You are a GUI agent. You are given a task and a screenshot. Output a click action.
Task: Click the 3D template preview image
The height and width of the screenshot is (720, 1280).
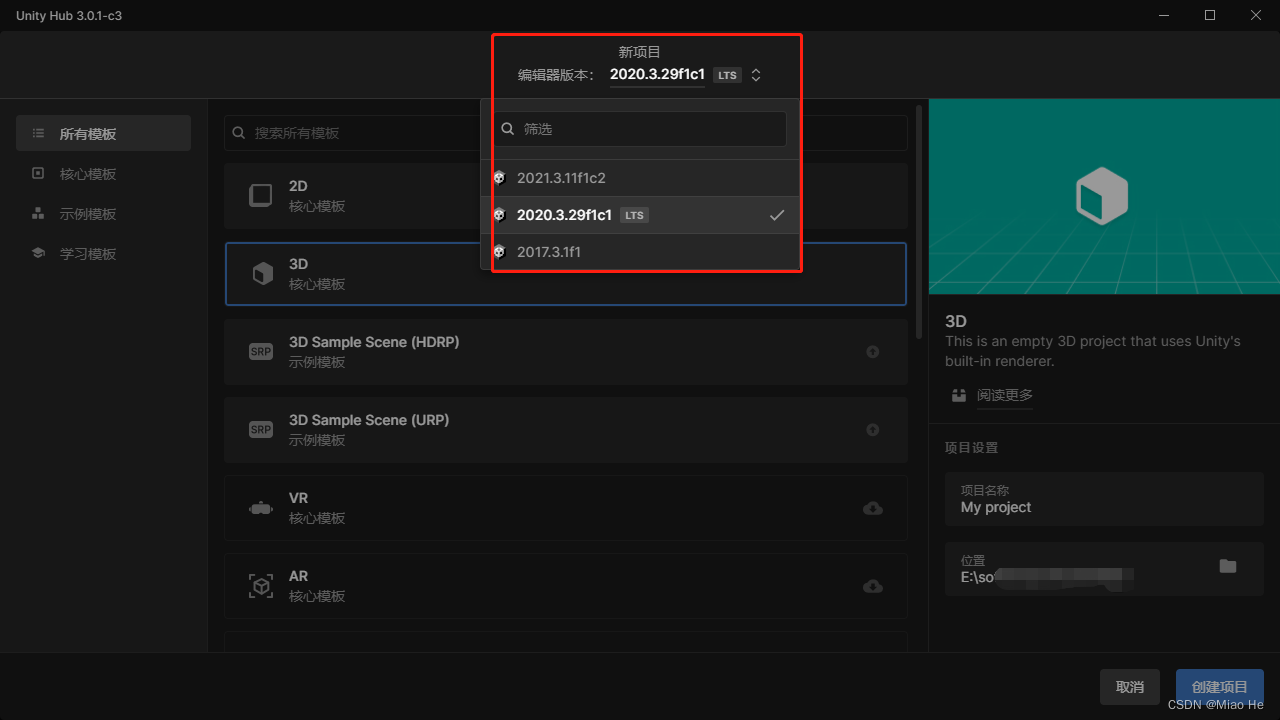[1104, 197]
